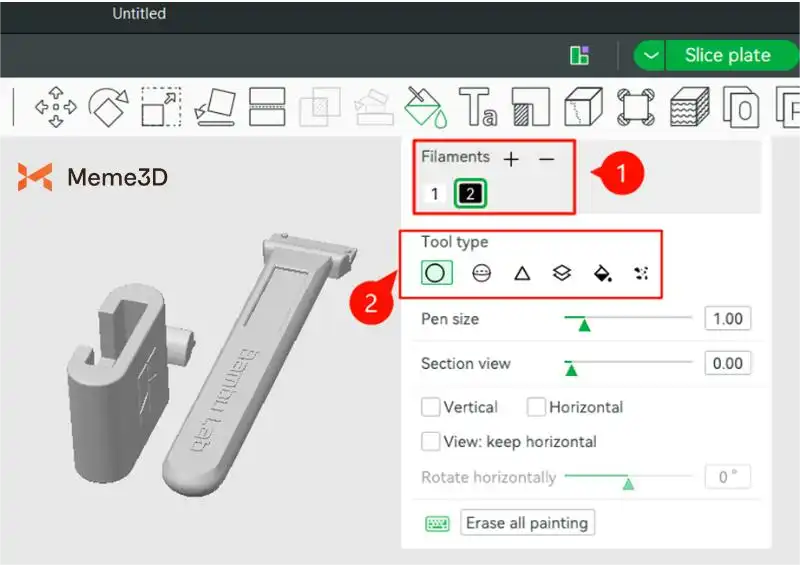Screen dimensions: 800x565
Task: Activate the Lay on Face tool
Action: (214, 105)
